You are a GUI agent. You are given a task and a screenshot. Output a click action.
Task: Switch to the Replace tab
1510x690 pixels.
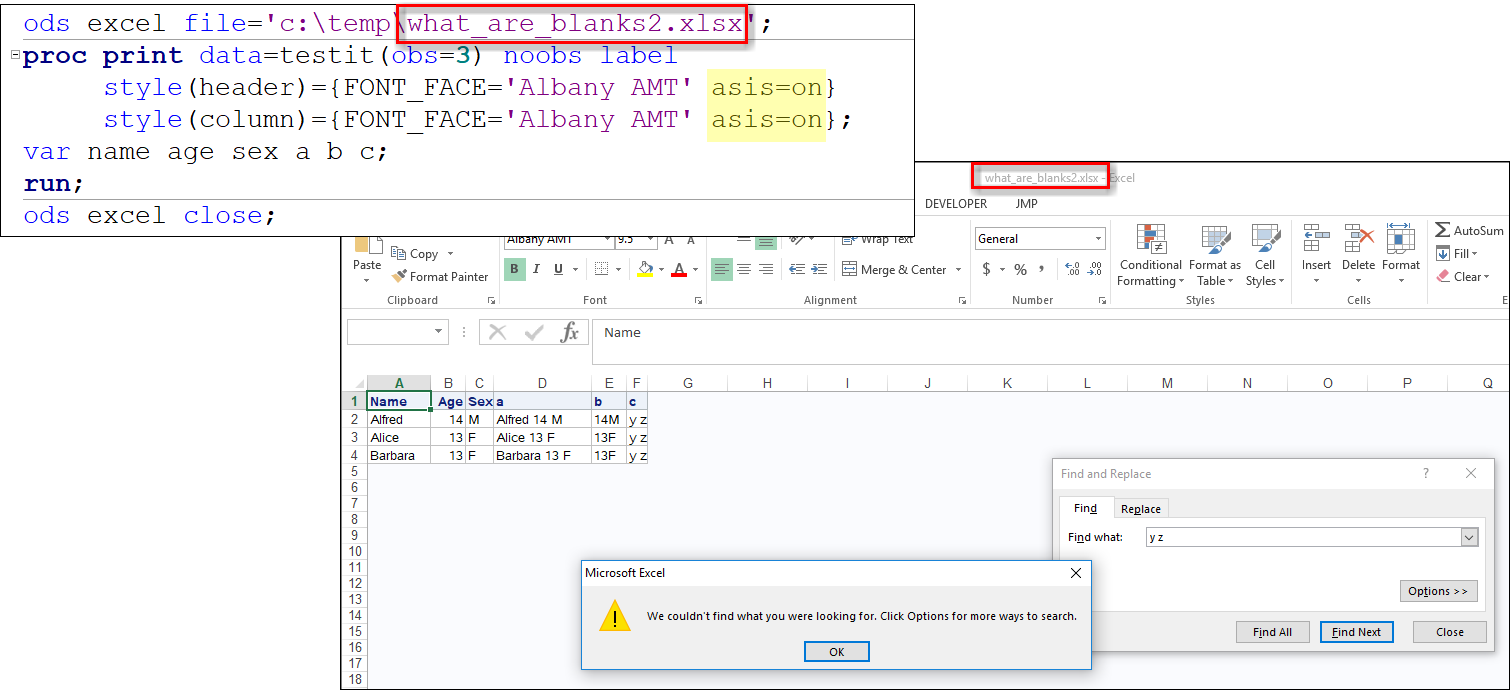click(x=1140, y=508)
